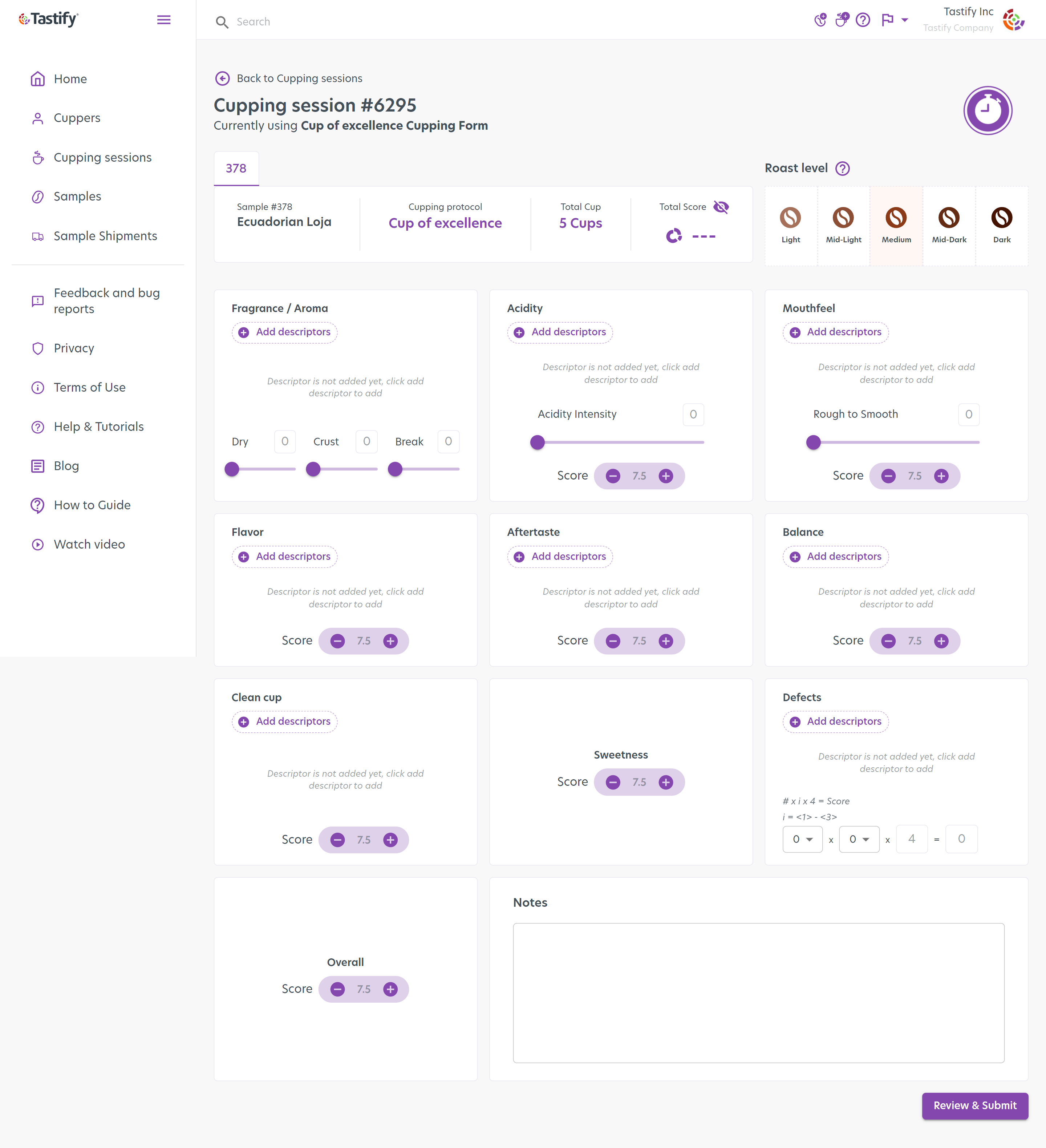Decrease the Flavor score with minus
Screen dimensions: 1046x1148
coord(338,641)
